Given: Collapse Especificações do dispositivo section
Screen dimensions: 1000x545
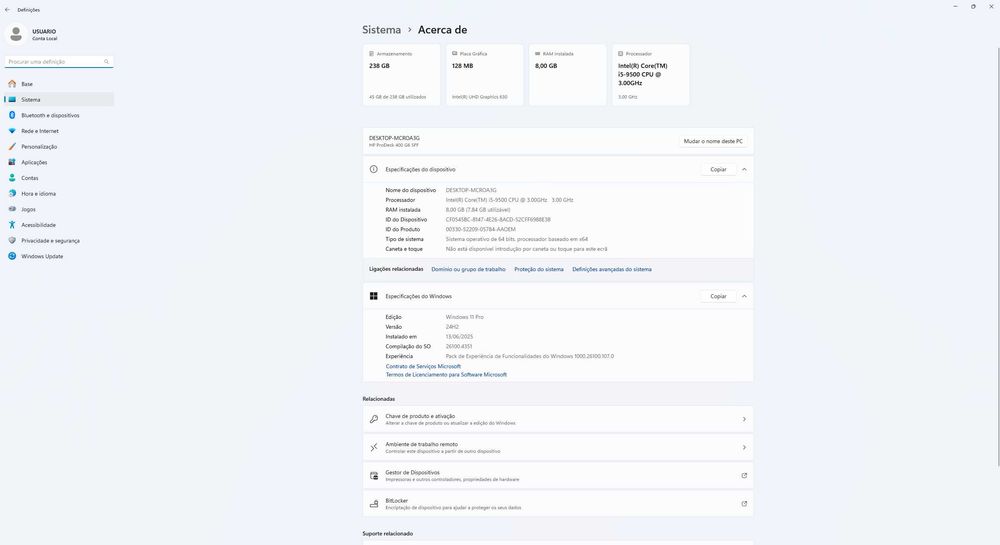Looking at the screenshot, I should [744, 170].
